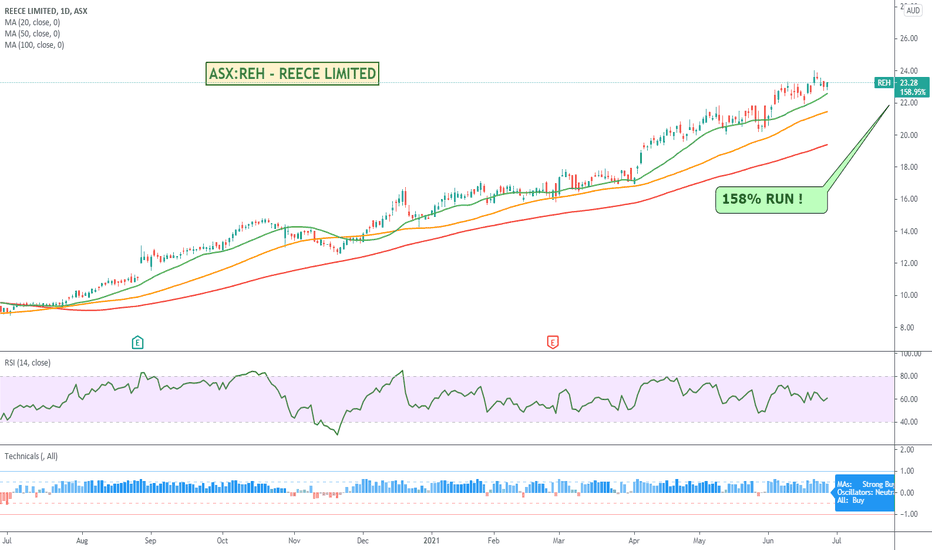Click the Apr label on time axis
Screen dimensions: 932x550
pos(634,540)
